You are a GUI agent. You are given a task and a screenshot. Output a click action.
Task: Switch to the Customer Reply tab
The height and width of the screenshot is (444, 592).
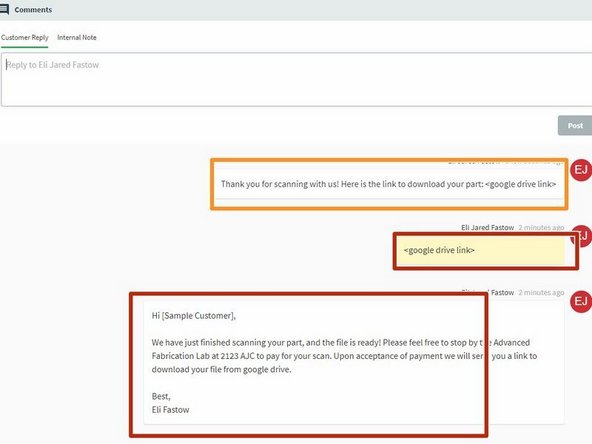click(25, 37)
